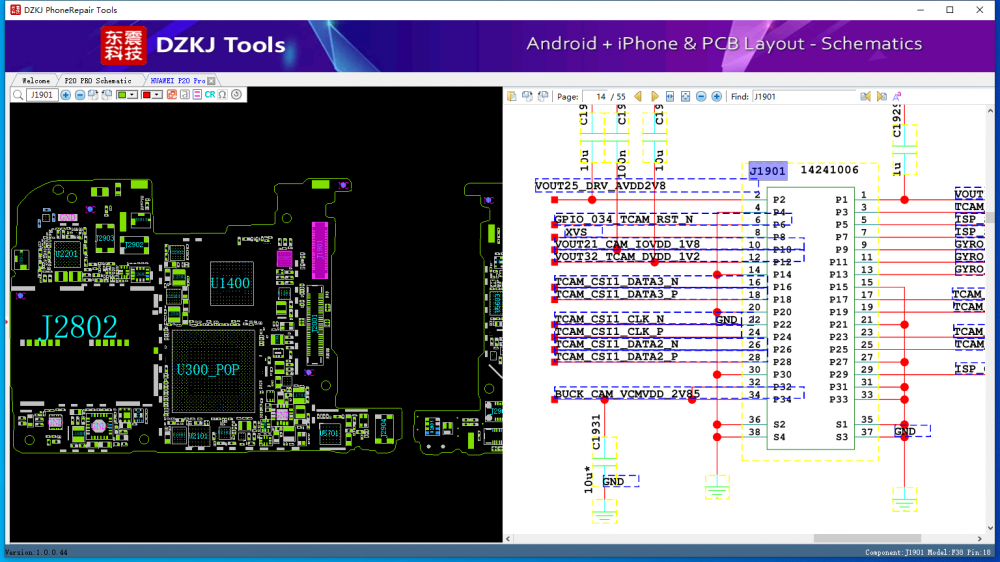Click the zoom in icon in PCB toolbar

[x=65, y=95]
